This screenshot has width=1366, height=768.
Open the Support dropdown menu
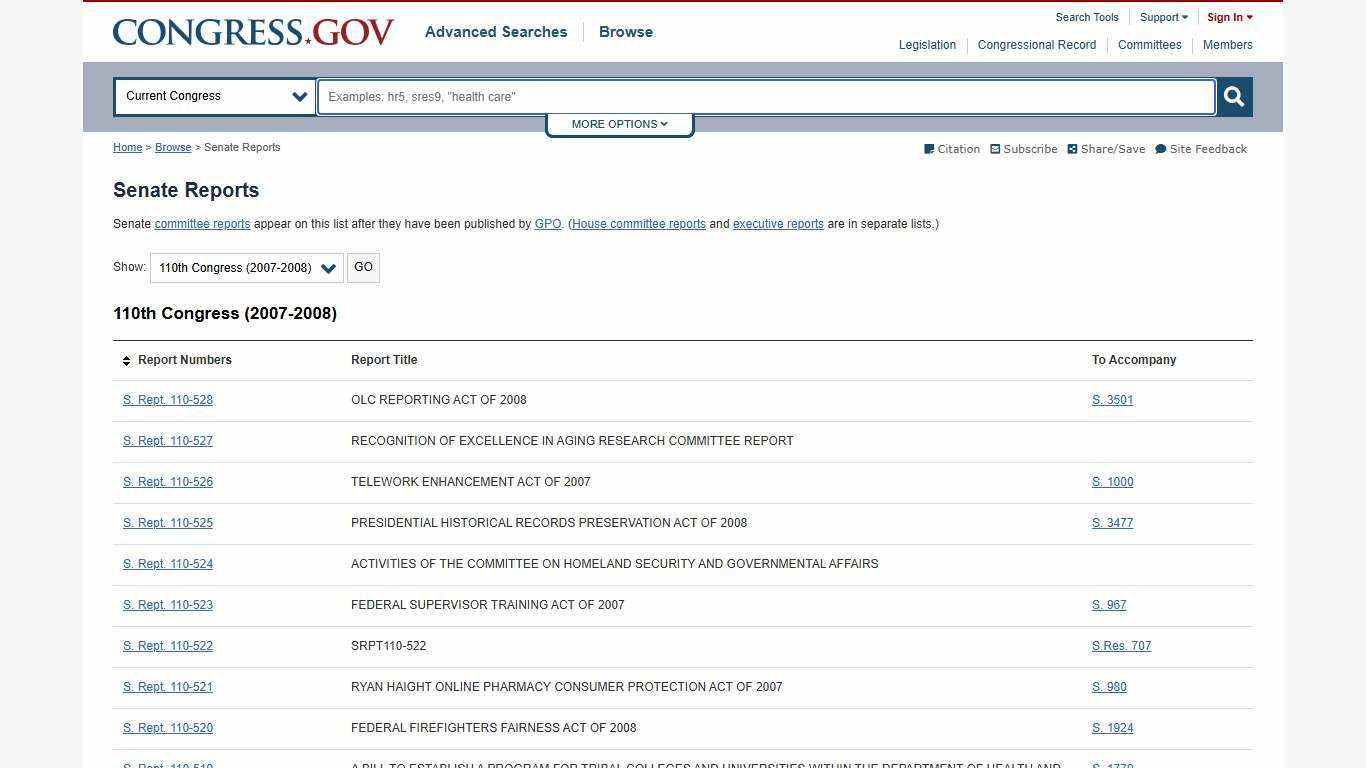tap(1162, 17)
